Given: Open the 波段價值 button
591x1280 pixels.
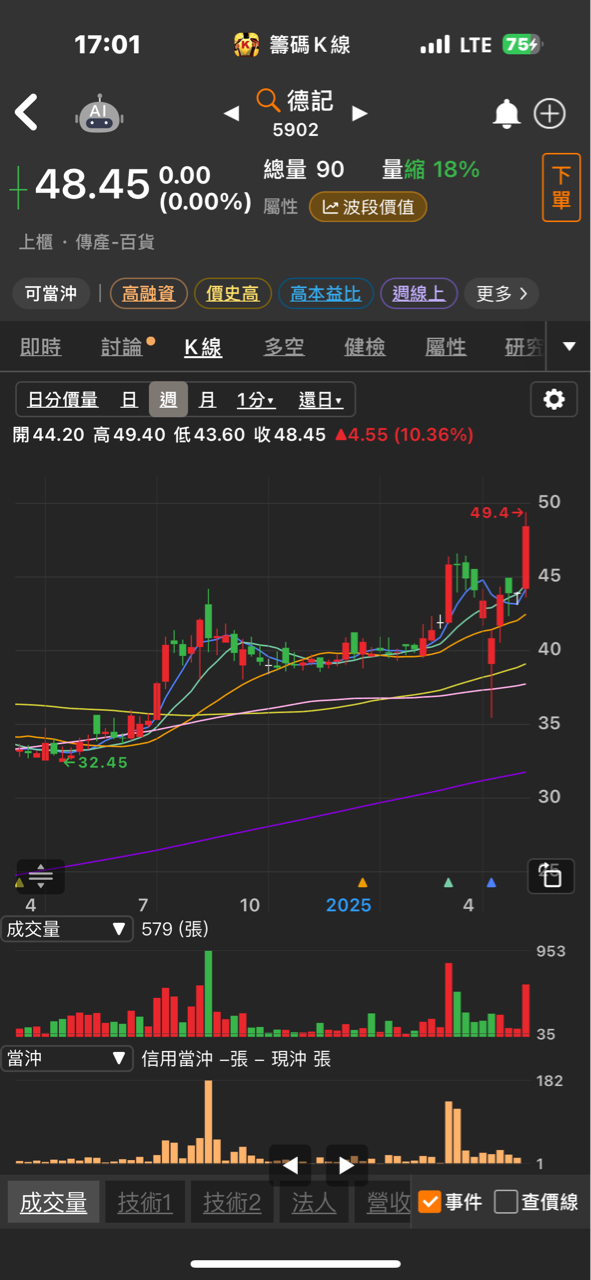Looking at the screenshot, I should click(x=368, y=207).
